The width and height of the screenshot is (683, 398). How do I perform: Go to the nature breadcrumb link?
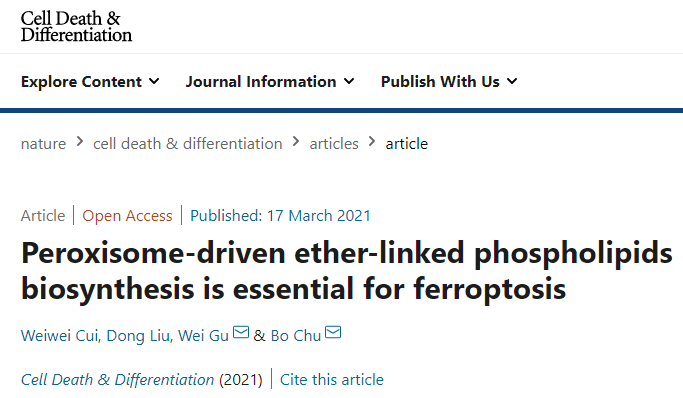[44, 144]
